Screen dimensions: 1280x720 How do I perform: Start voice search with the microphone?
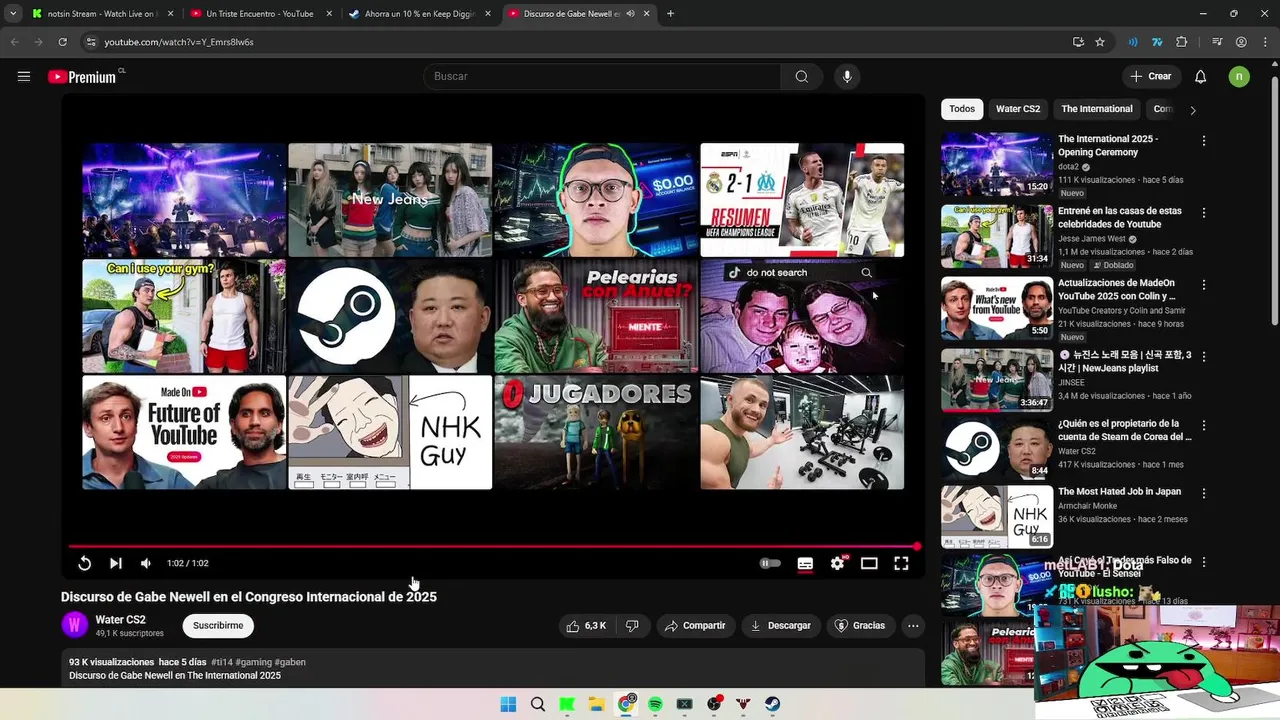pyautogui.click(x=847, y=76)
